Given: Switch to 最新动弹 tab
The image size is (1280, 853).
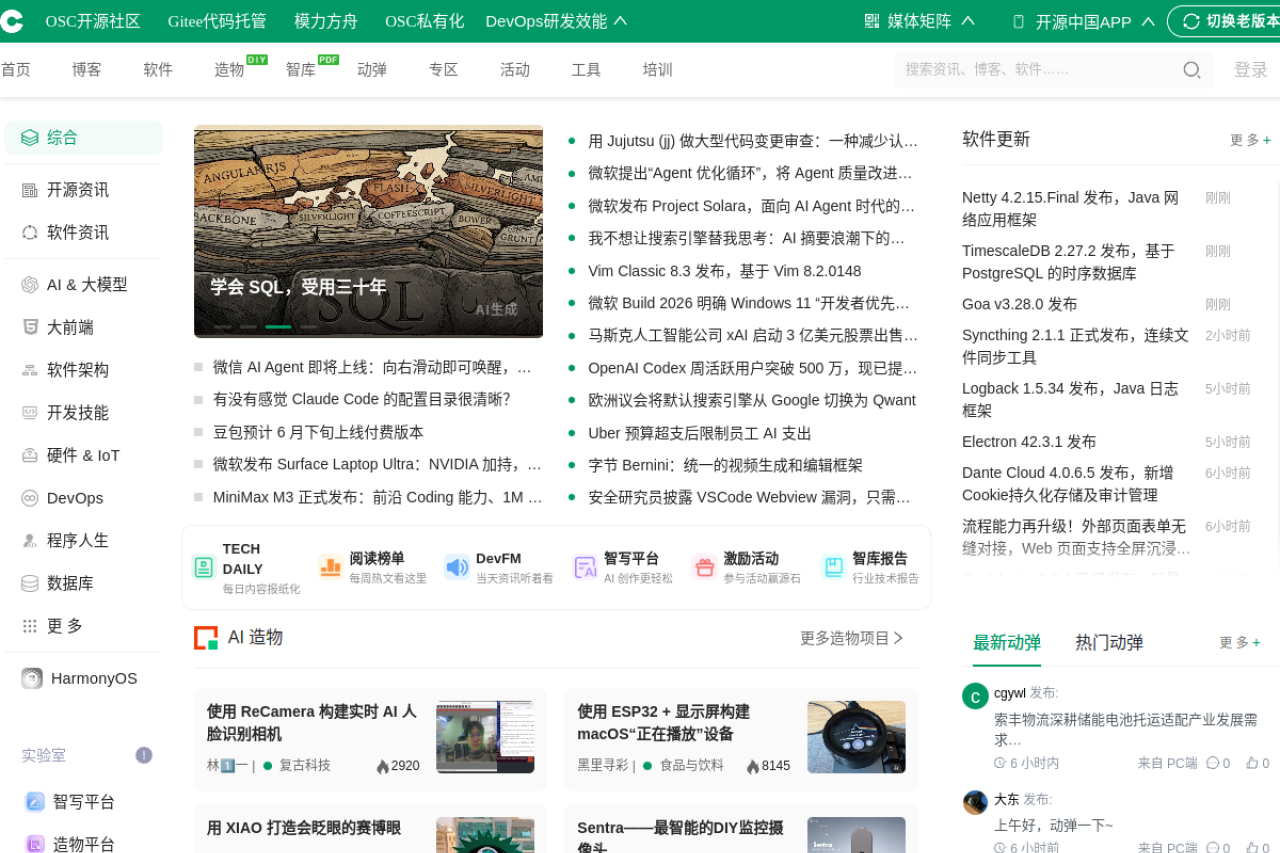Looking at the screenshot, I should pos(1007,643).
